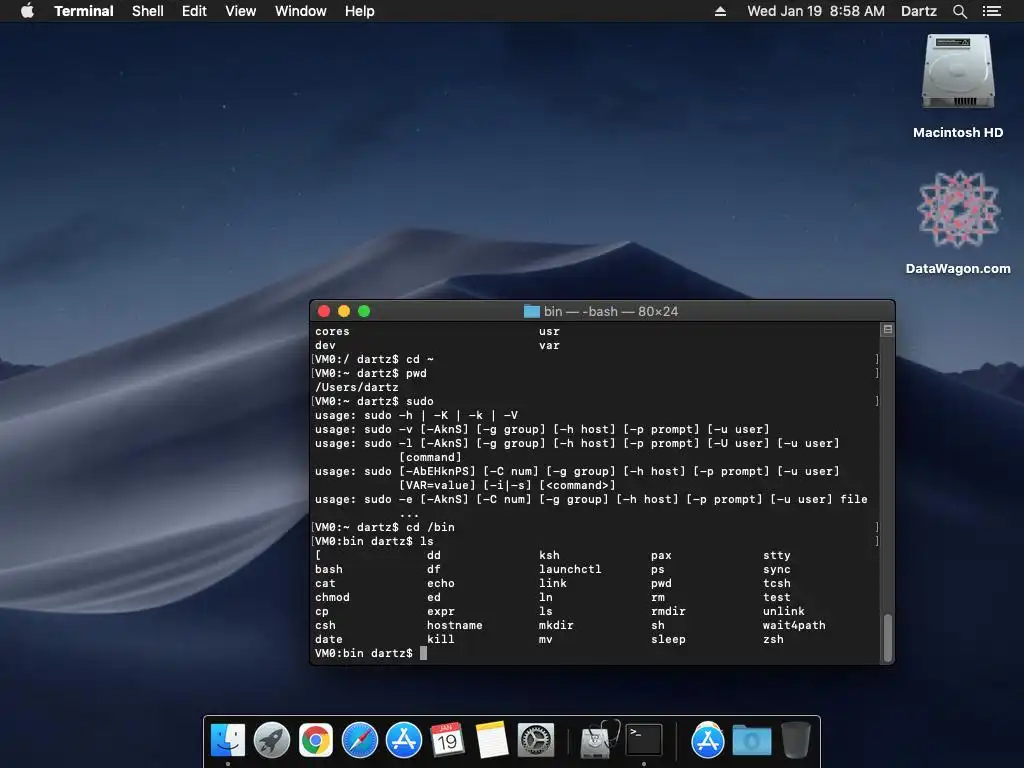1024x768 pixels.
Task: Click 'rmdir' in the ls listing
Action: (x=668, y=611)
